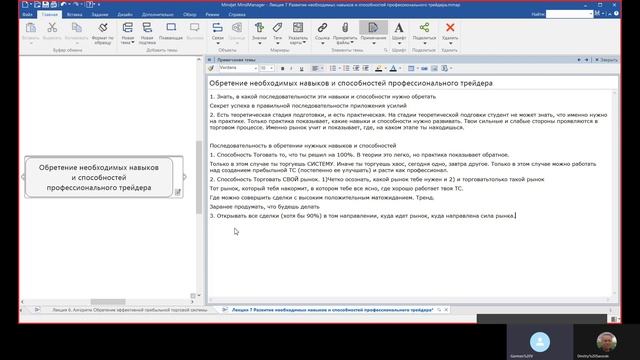Switch to the Обзор ribbon tab
This screenshot has height=360, width=640.
(190, 14)
